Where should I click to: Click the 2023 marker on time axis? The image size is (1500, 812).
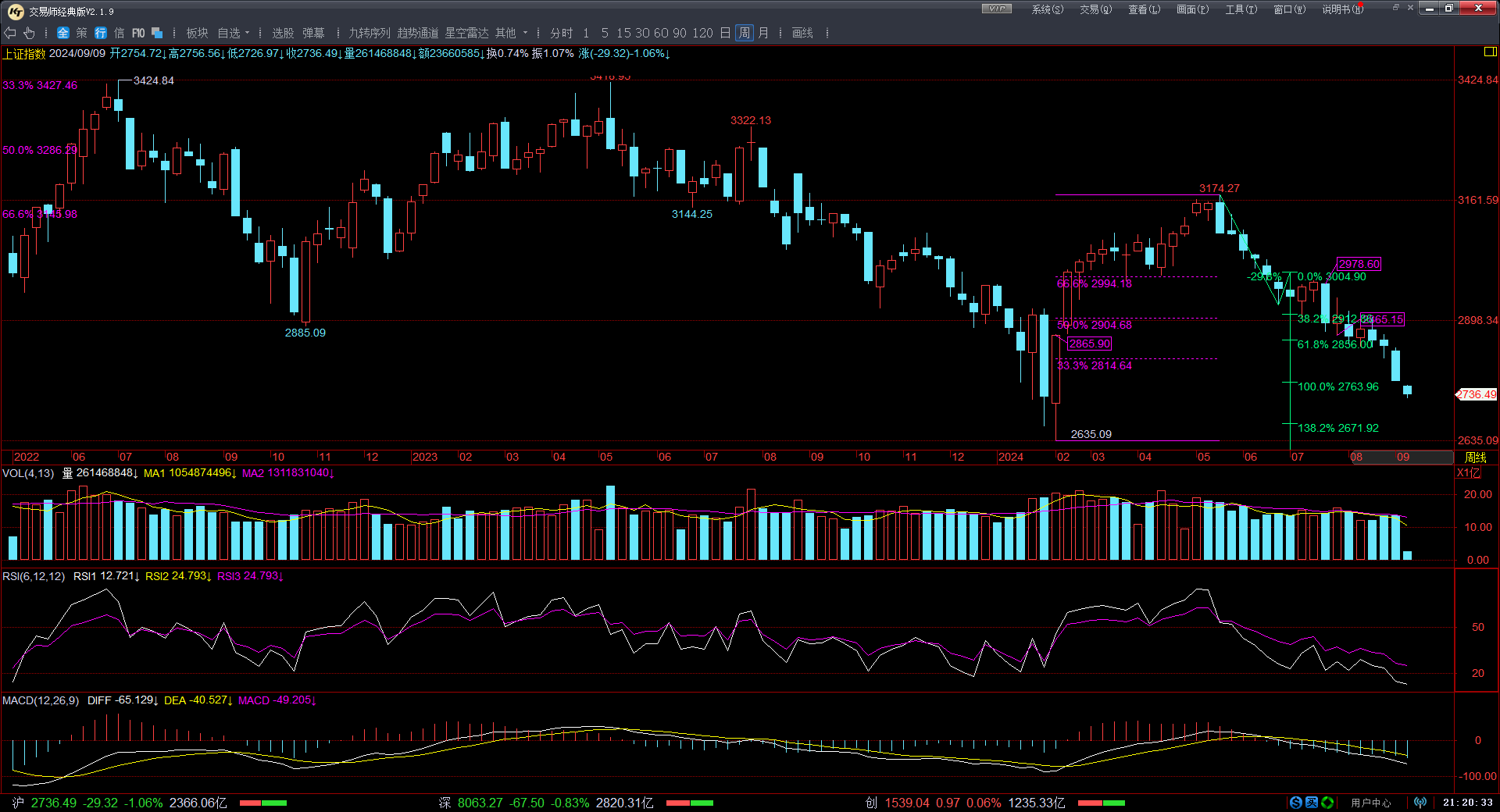(x=425, y=457)
